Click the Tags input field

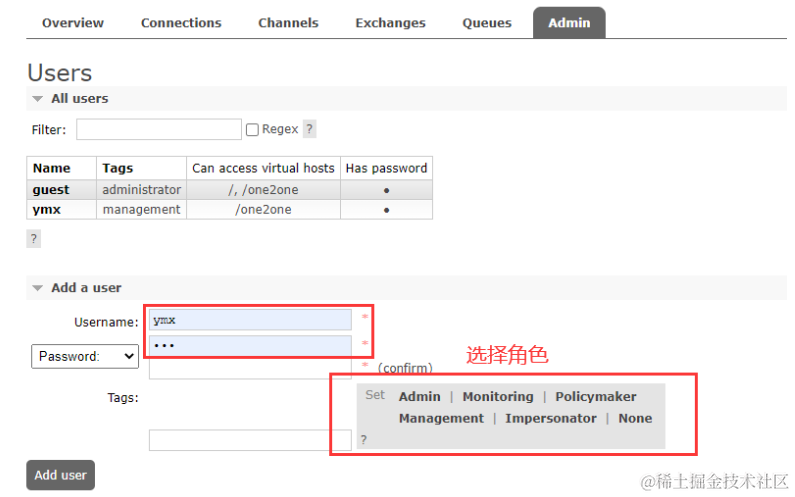tap(250, 440)
